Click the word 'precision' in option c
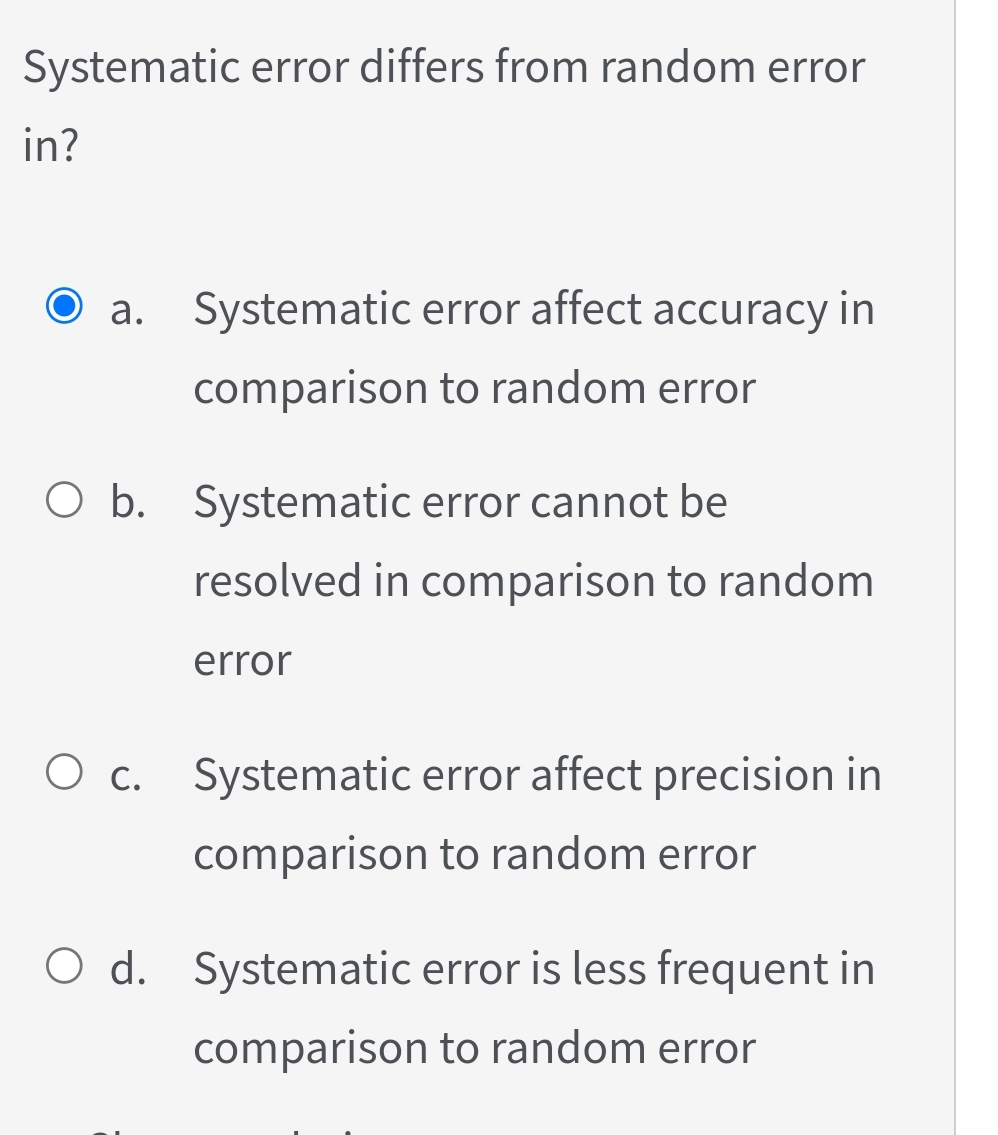 click(746, 772)
